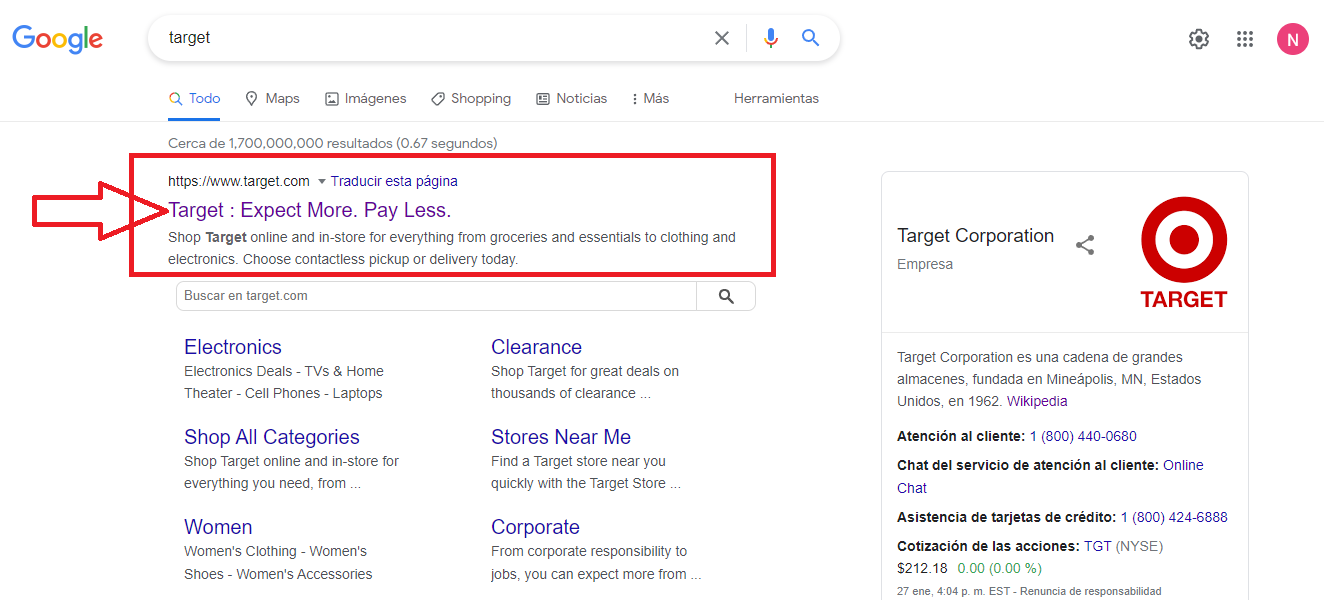Screen dimensions: 1324x600
Task: Click the https://www.target.com URL text
Action: [x=239, y=181]
